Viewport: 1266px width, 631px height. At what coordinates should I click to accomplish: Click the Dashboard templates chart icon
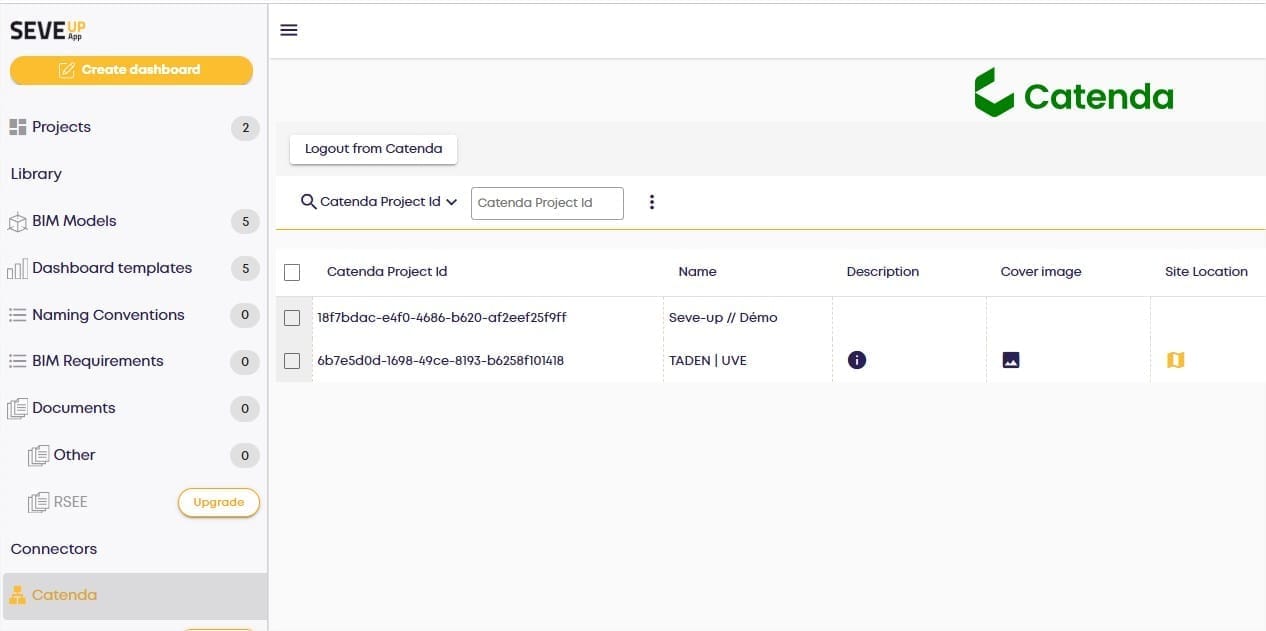[17, 269]
